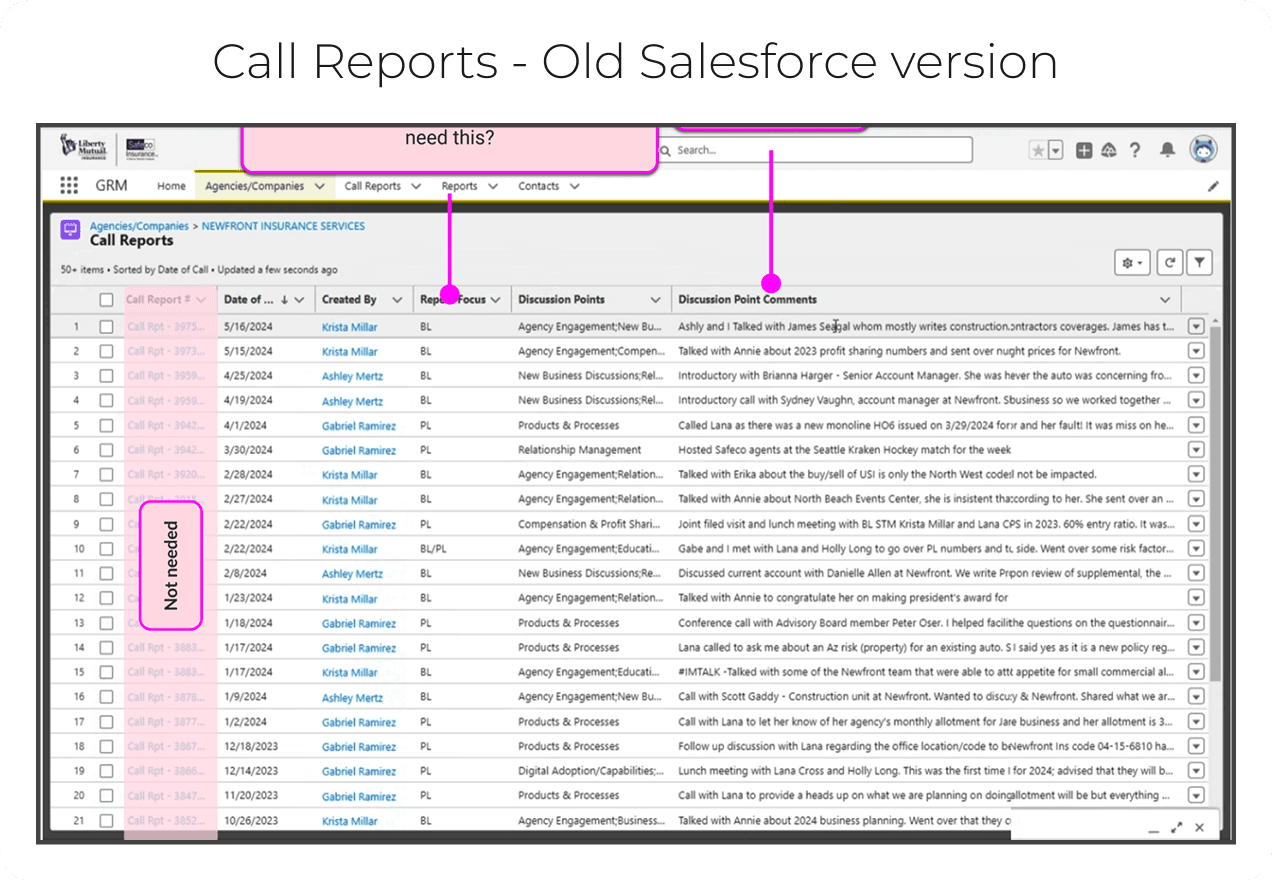Open the notifications bell
Screen dimensions: 1272x881
click(1167, 150)
